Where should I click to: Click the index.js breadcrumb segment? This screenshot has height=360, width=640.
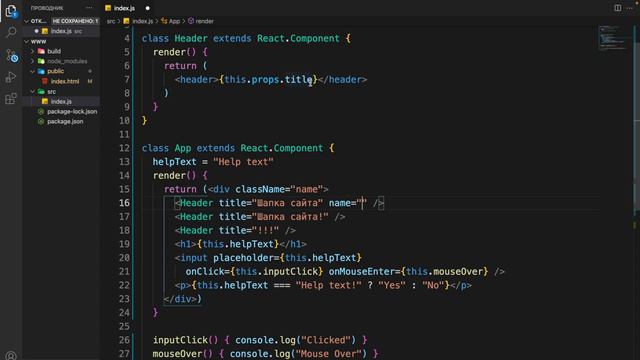142,21
